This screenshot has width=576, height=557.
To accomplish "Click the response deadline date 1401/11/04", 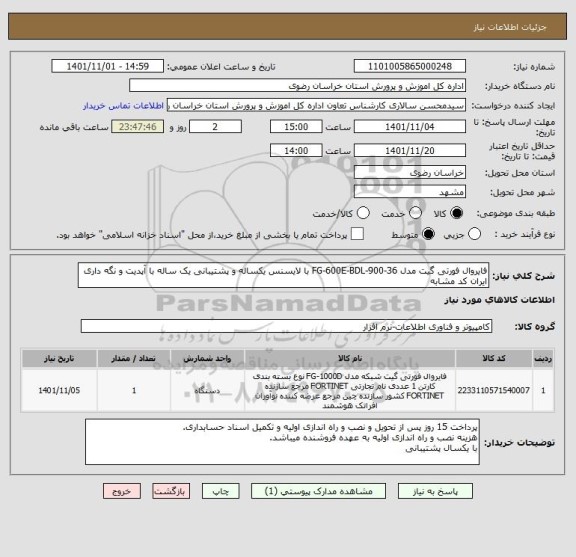I will click(x=410, y=127).
